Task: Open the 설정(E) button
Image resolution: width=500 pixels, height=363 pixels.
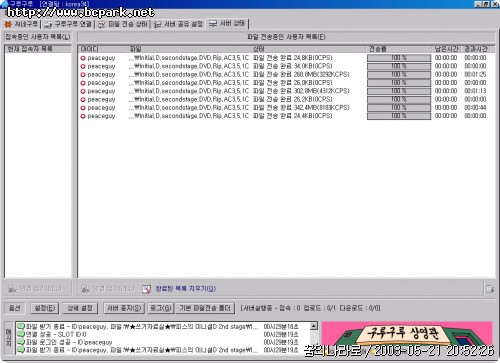Action: pos(44,308)
